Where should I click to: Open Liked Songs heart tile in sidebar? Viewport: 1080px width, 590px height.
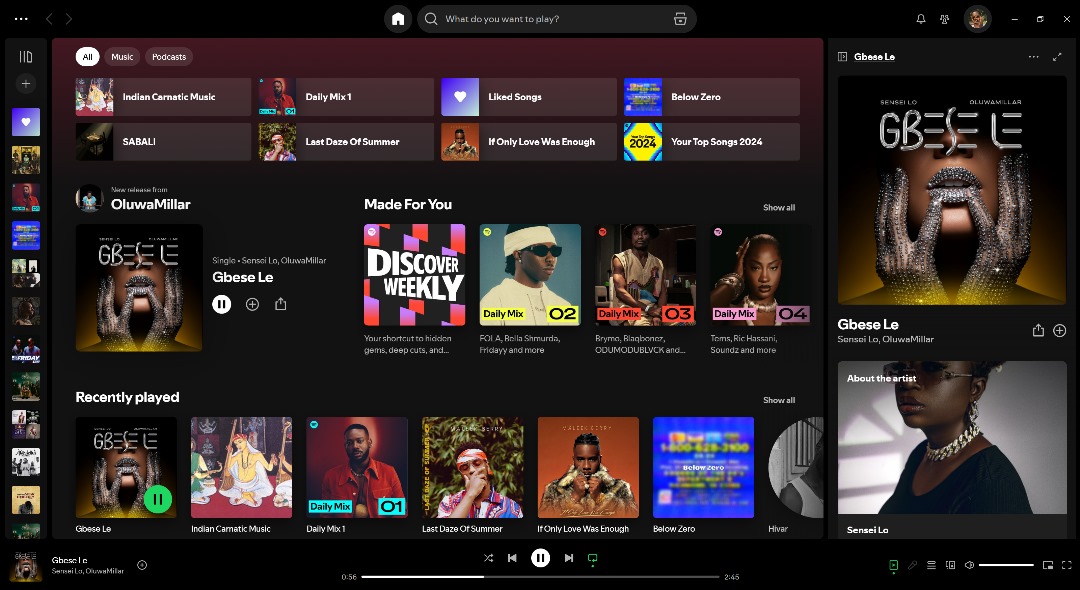(25, 122)
